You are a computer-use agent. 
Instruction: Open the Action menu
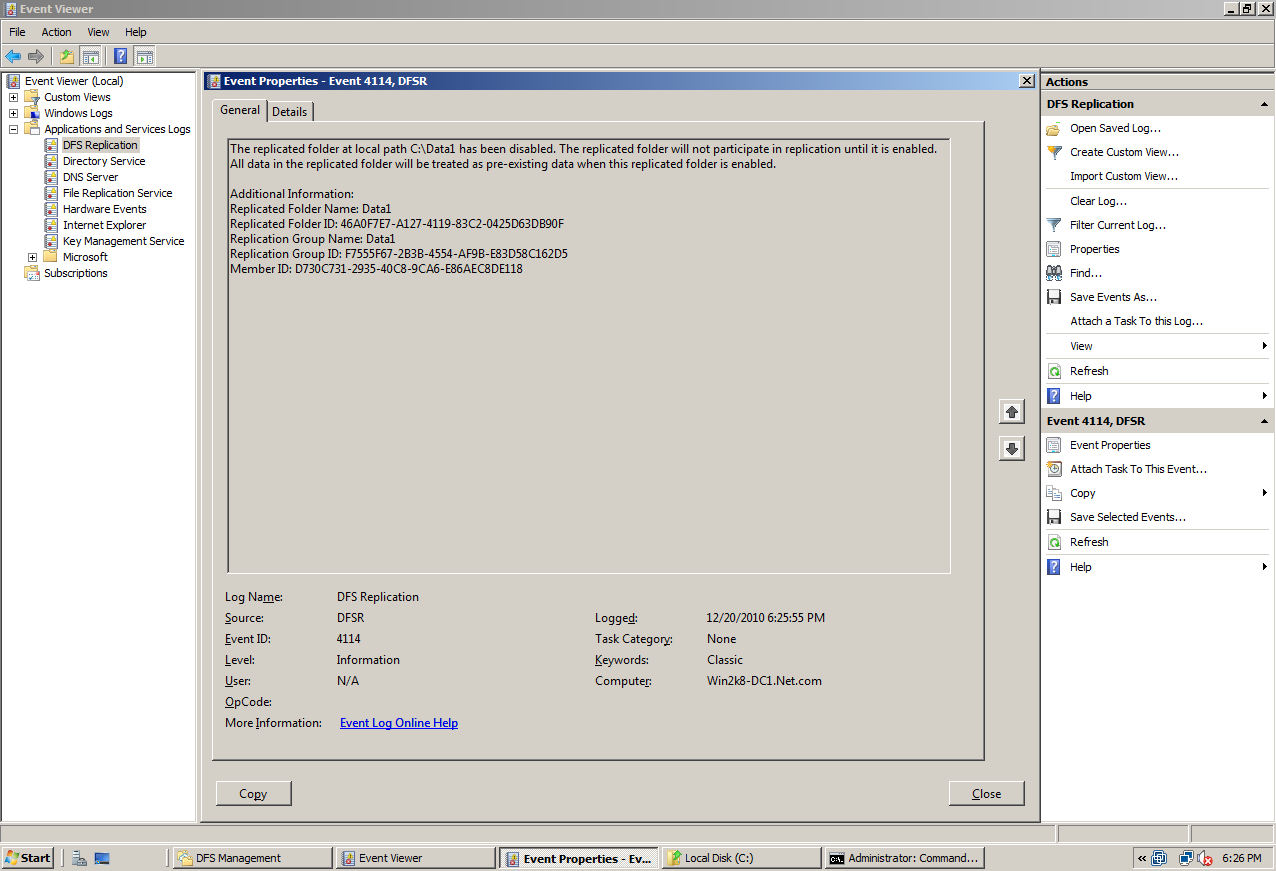pyautogui.click(x=56, y=32)
